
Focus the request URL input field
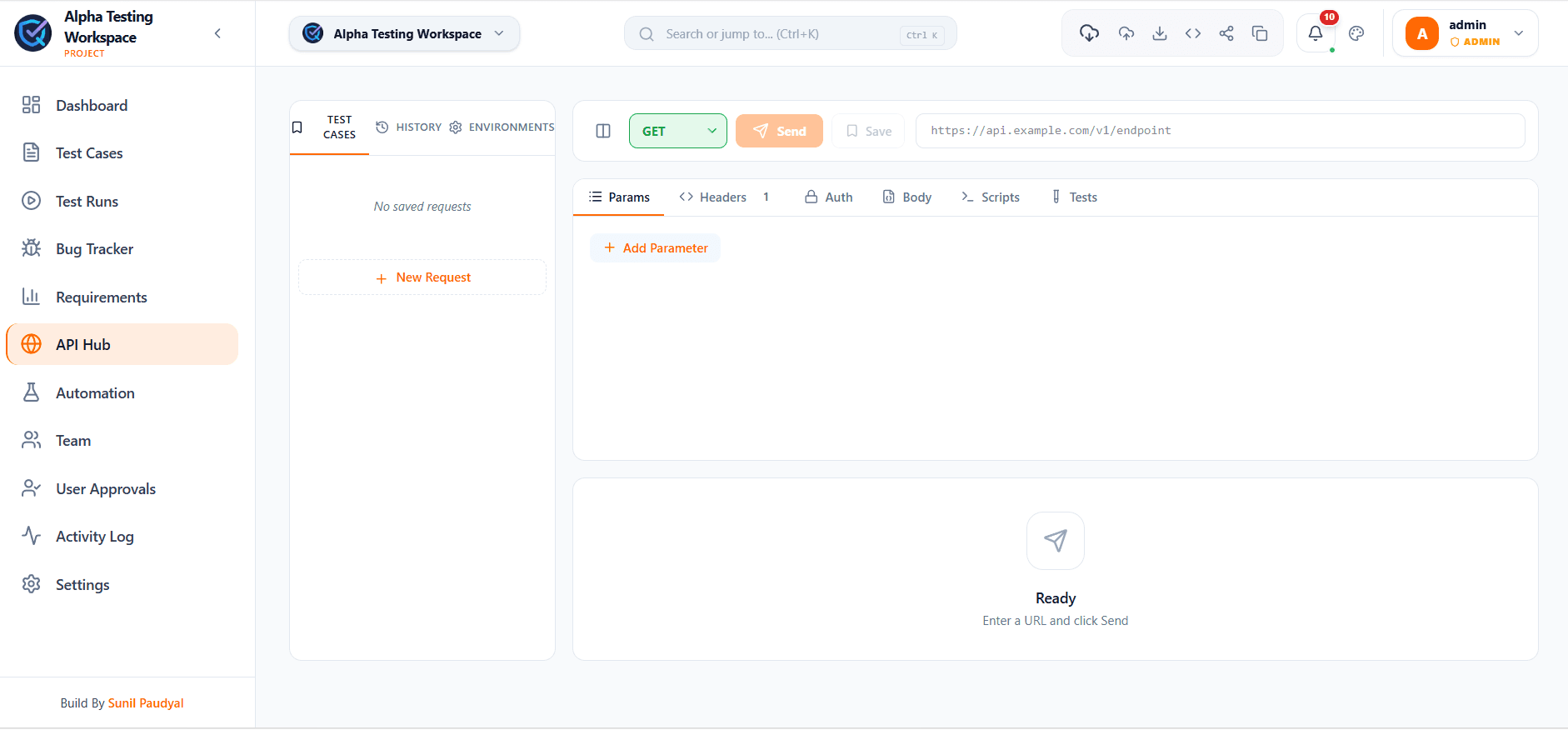[1220, 131]
